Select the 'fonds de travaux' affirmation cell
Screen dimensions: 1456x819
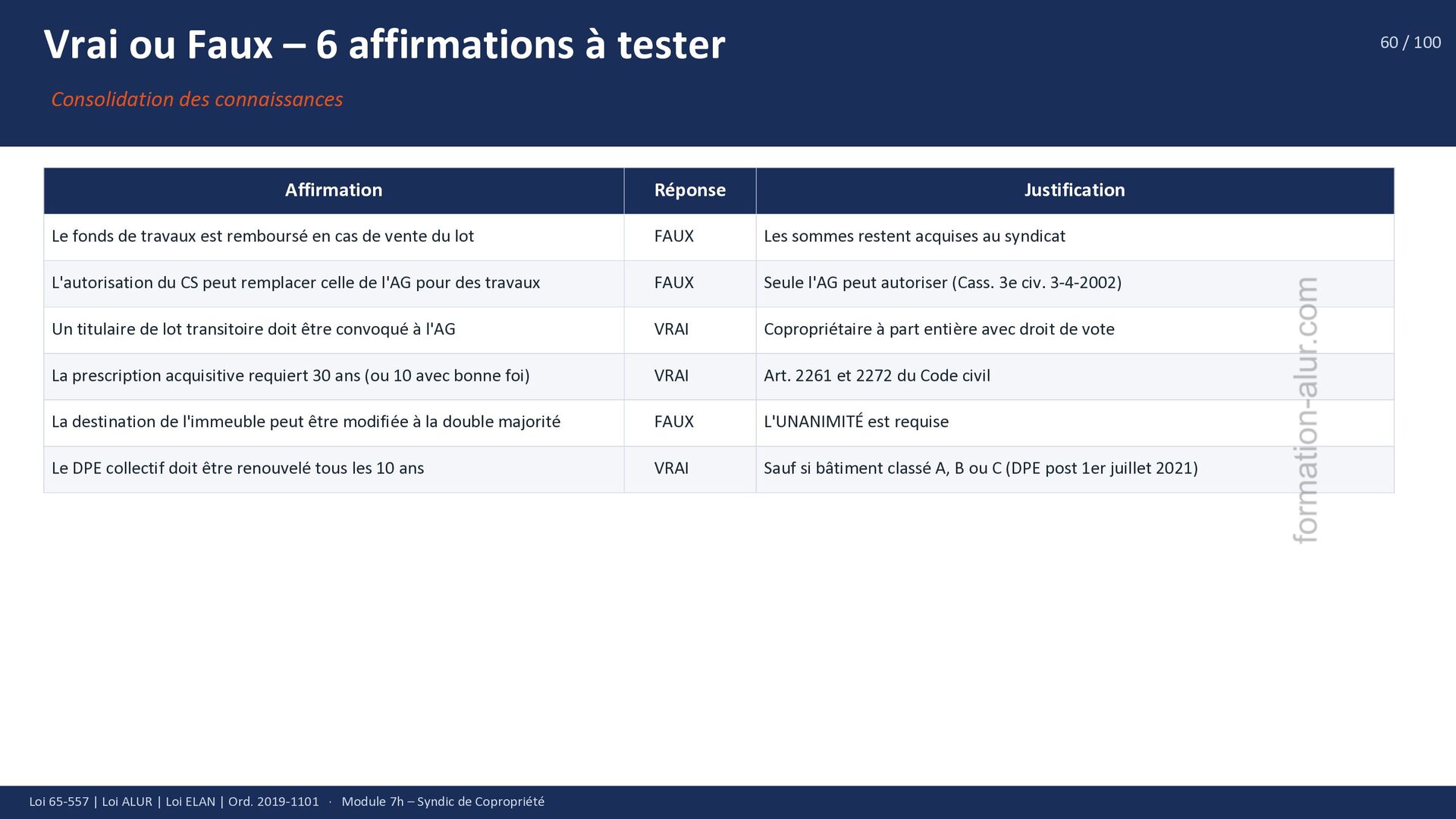pyautogui.click(x=262, y=237)
